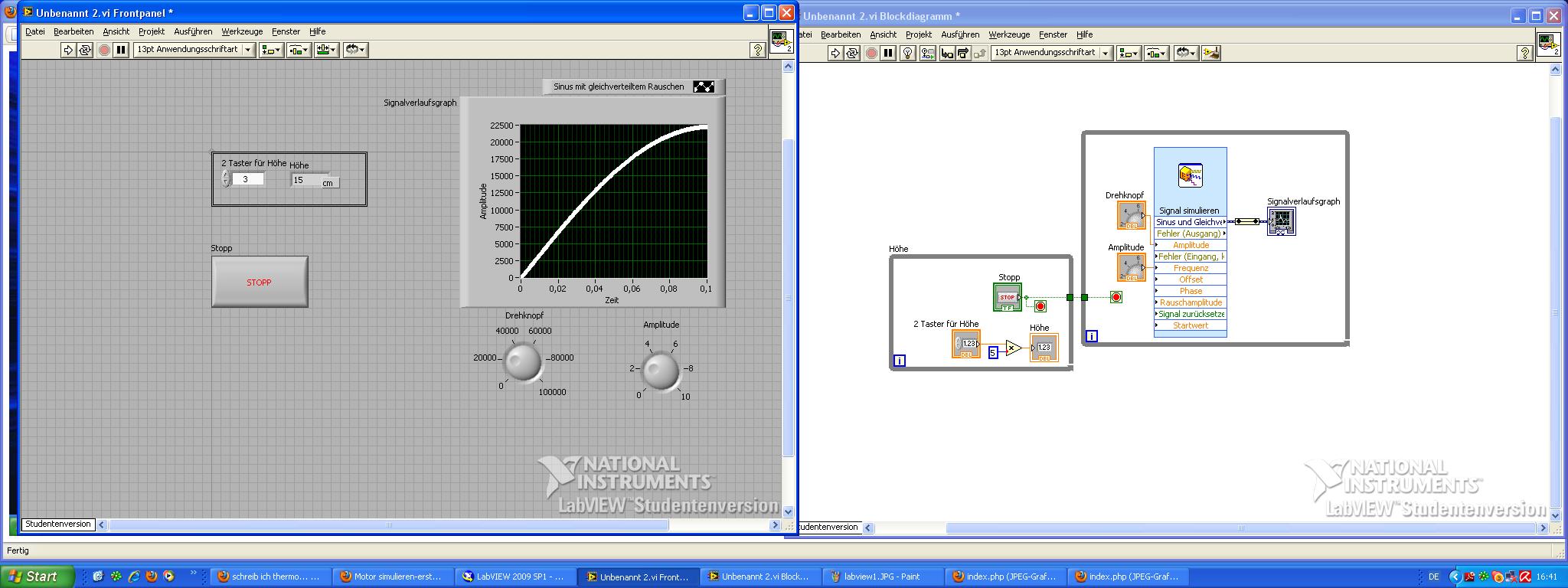Open Datei menu in Frontpanel window

[x=35, y=31]
